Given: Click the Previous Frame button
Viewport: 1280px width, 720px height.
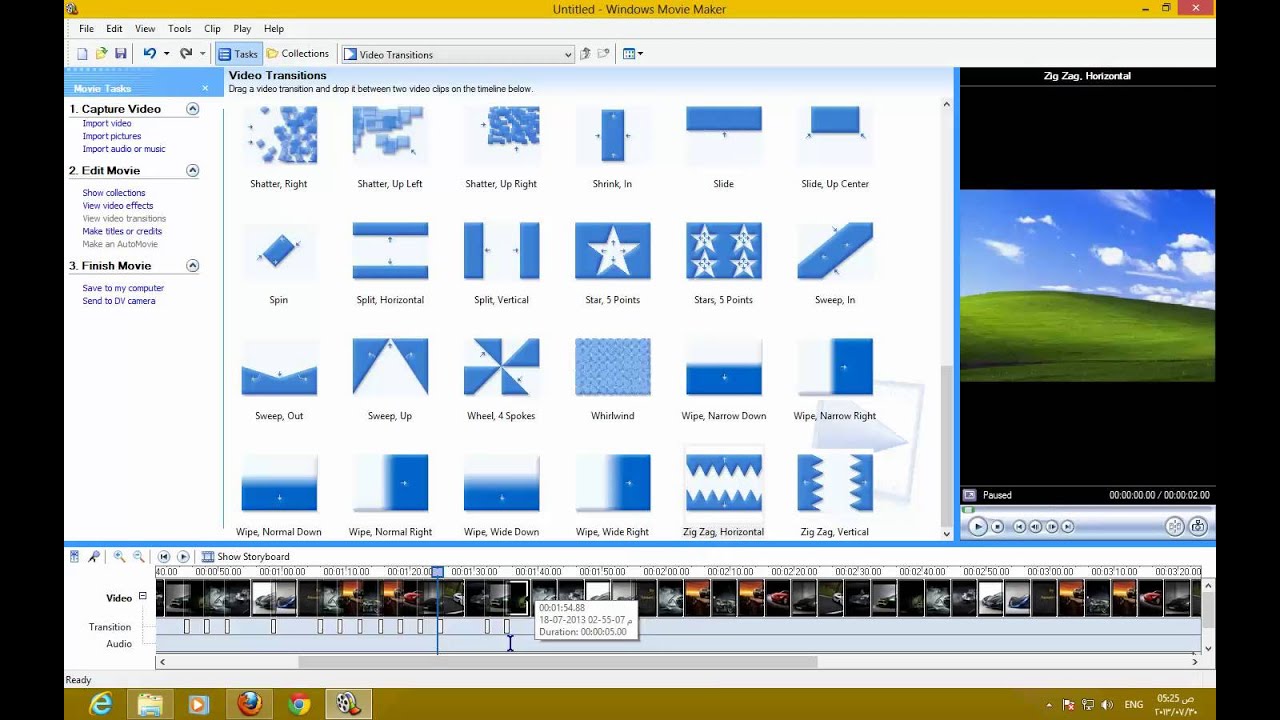Looking at the screenshot, I should pyautogui.click(x=1035, y=526).
